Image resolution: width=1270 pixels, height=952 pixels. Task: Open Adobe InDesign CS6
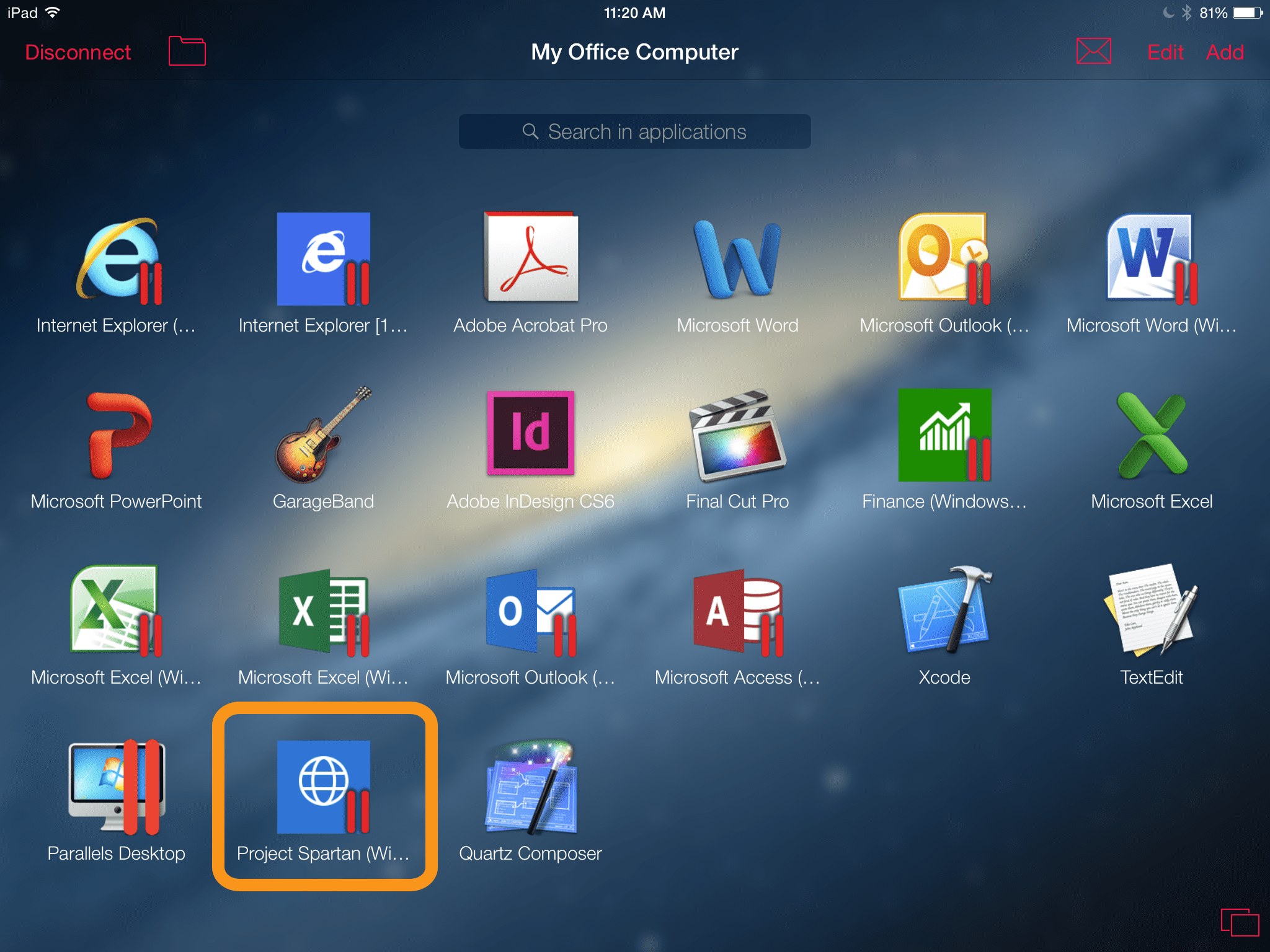pyautogui.click(x=530, y=433)
